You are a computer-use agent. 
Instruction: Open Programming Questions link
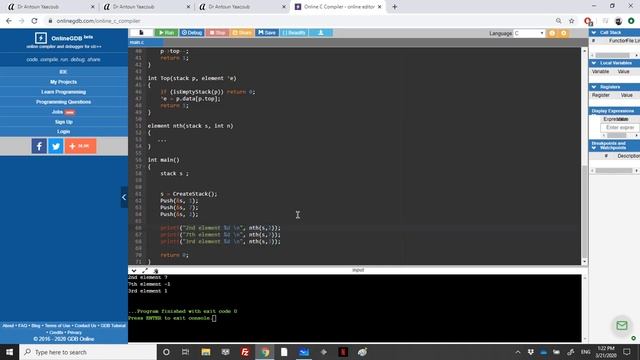[x=63, y=102]
